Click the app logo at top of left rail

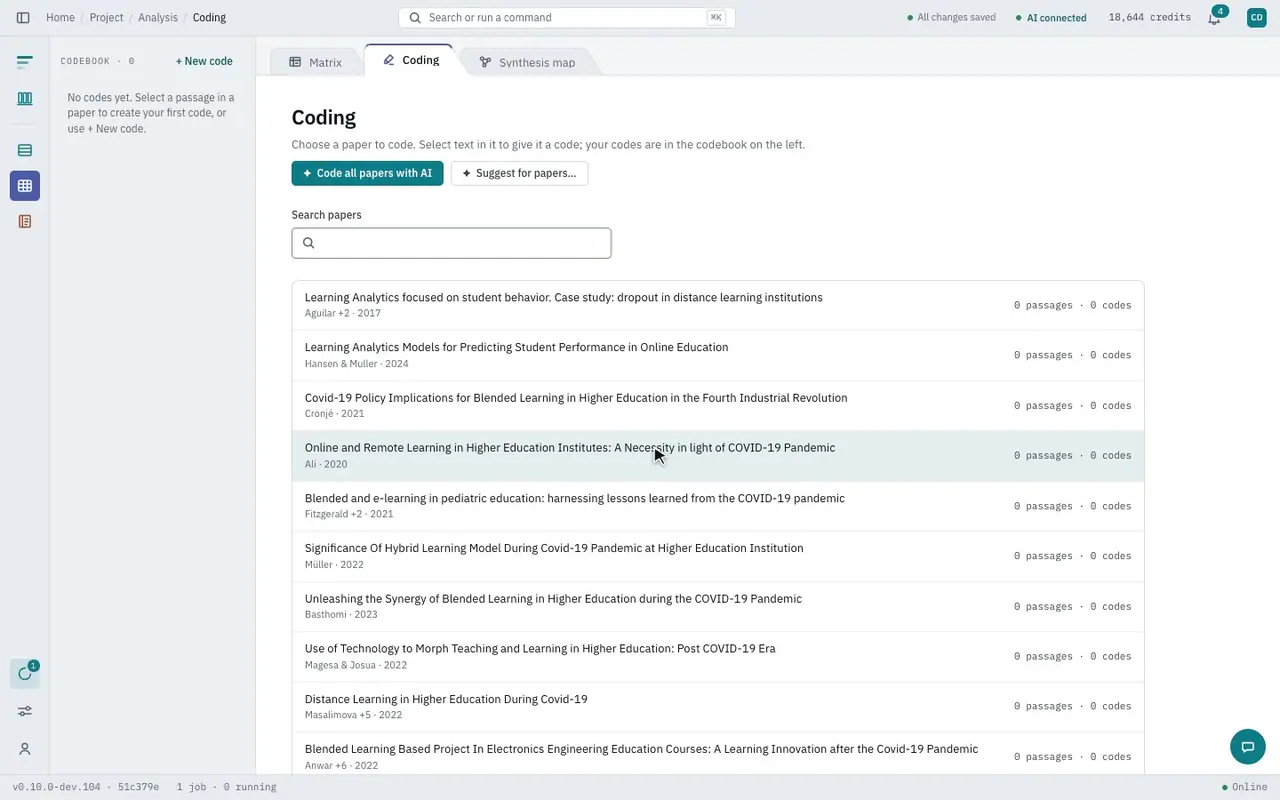(25, 62)
